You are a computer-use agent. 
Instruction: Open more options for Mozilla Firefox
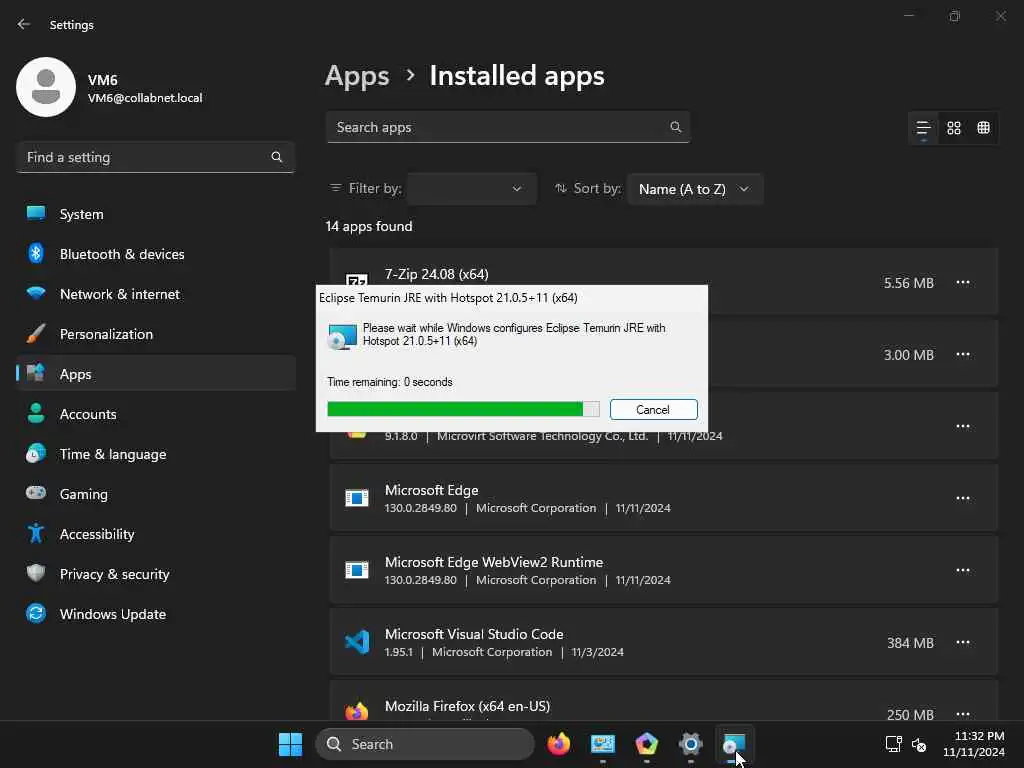click(x=963, y=714)
